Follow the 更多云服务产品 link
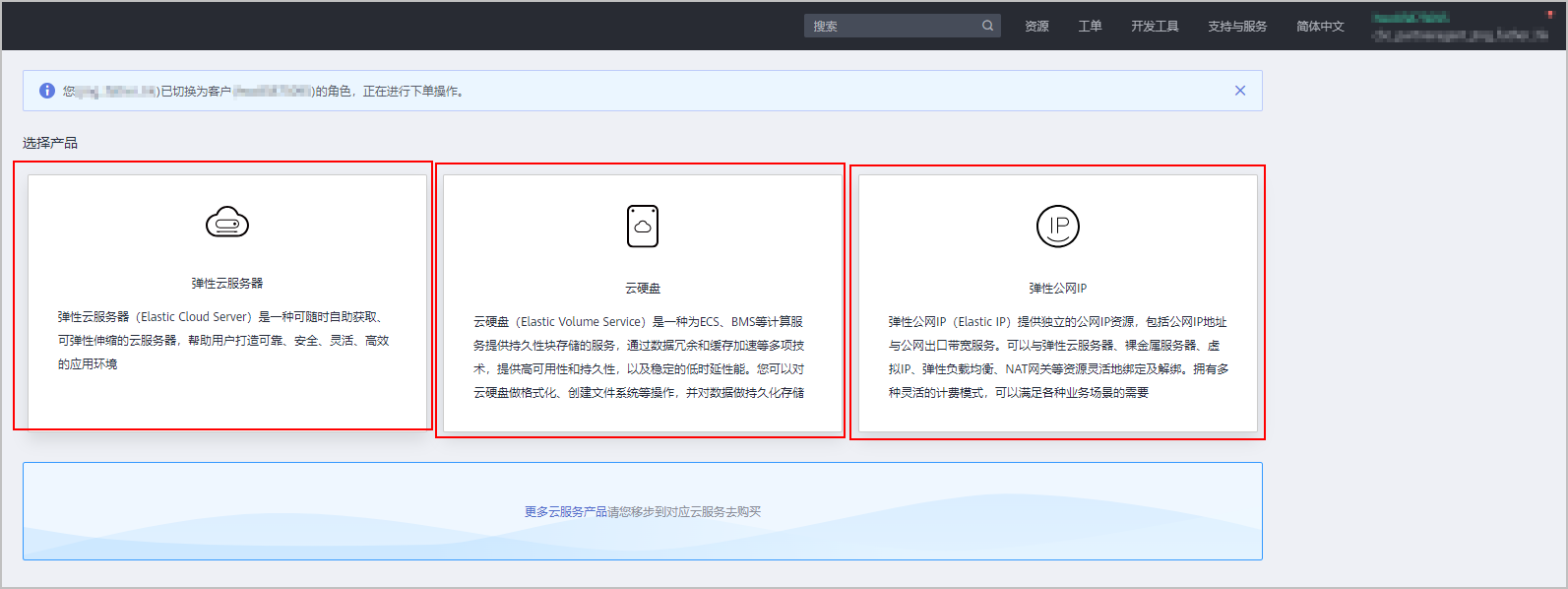Viewport: 1568px width, 589px height. tap(565, 512)
